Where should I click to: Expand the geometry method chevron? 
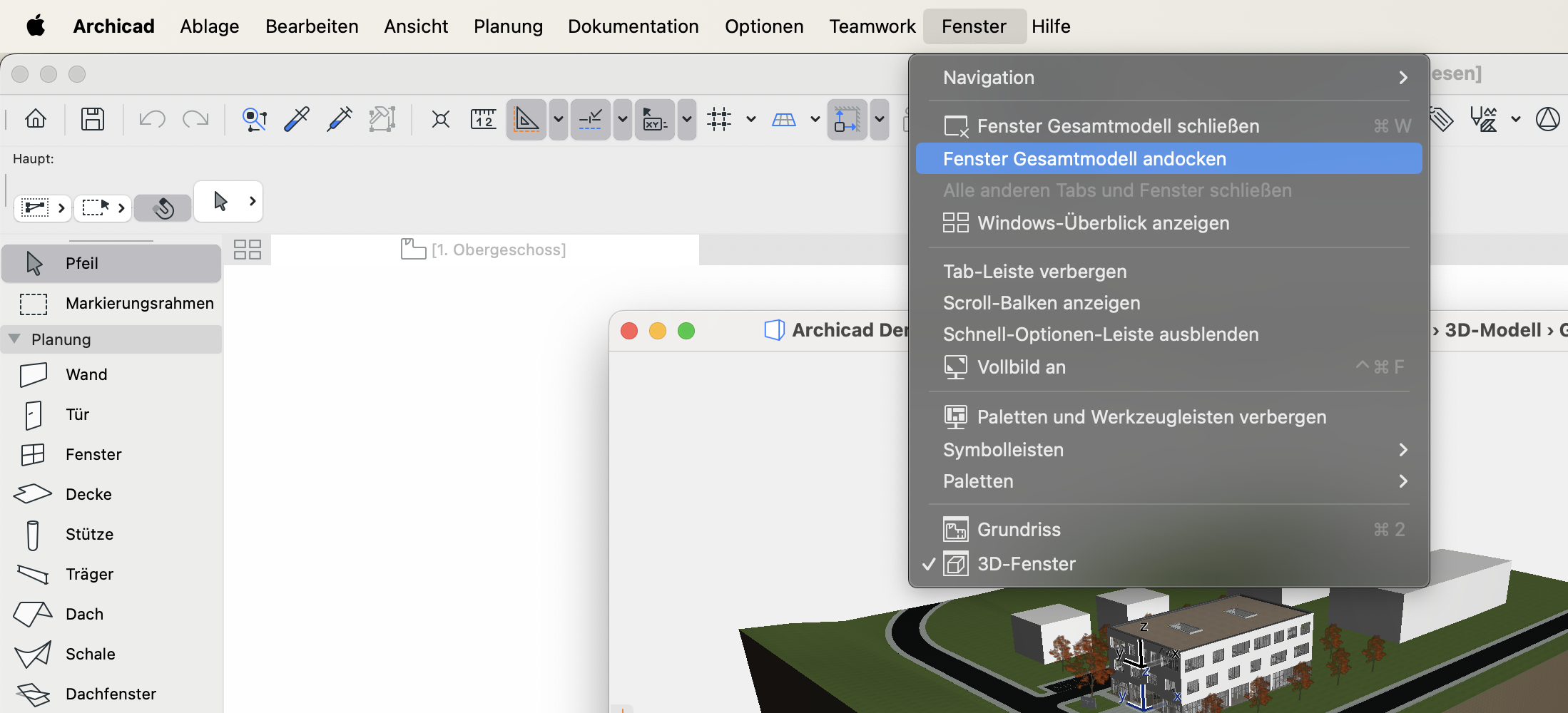61,208
